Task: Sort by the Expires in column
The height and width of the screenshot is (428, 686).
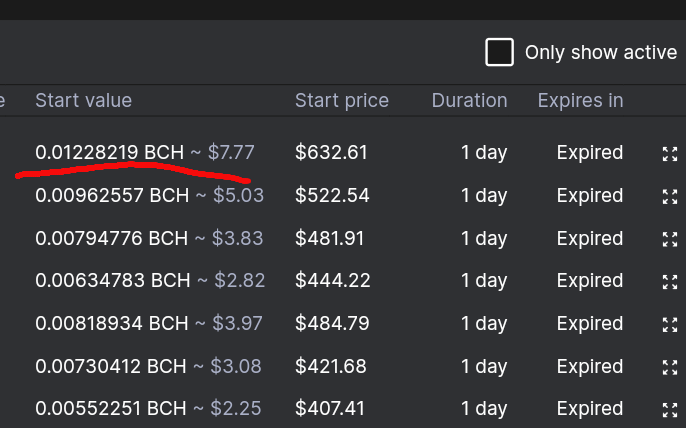Action: point(580,101)
